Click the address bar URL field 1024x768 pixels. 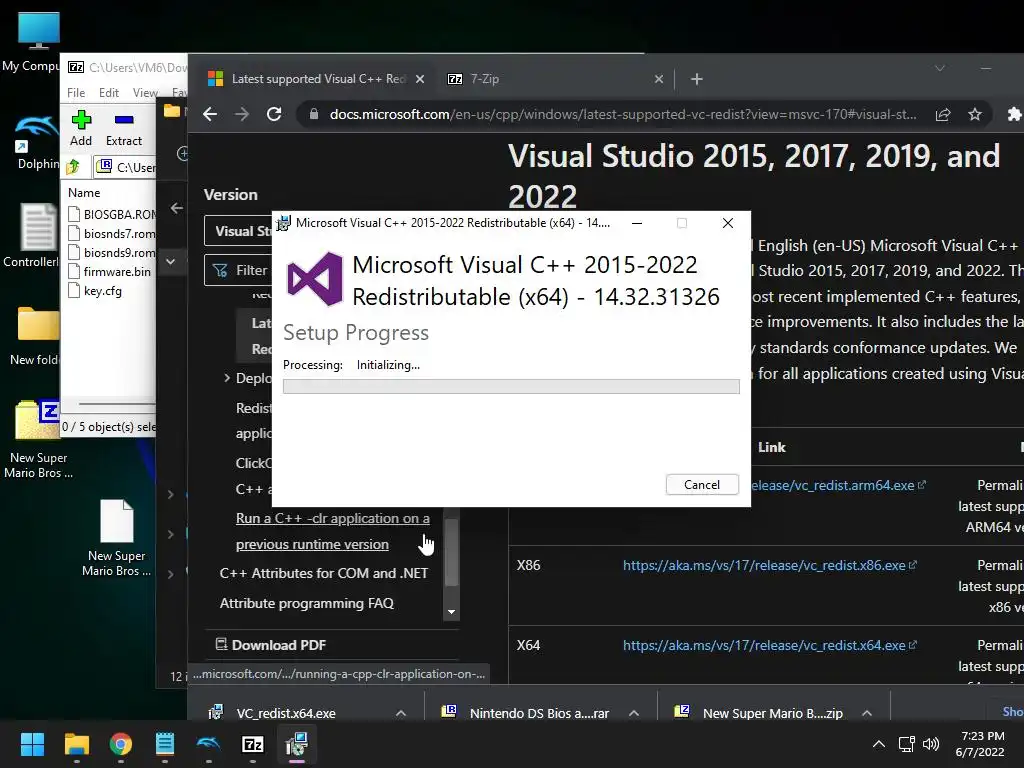(622, 114)
